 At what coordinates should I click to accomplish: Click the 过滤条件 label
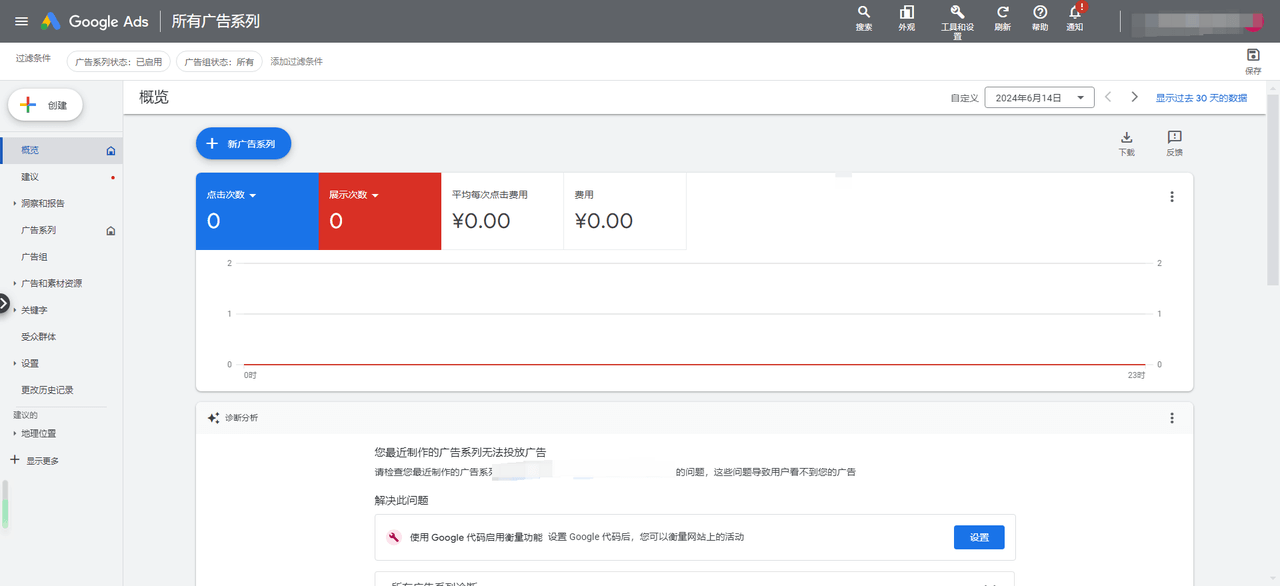tap(33, 59)
